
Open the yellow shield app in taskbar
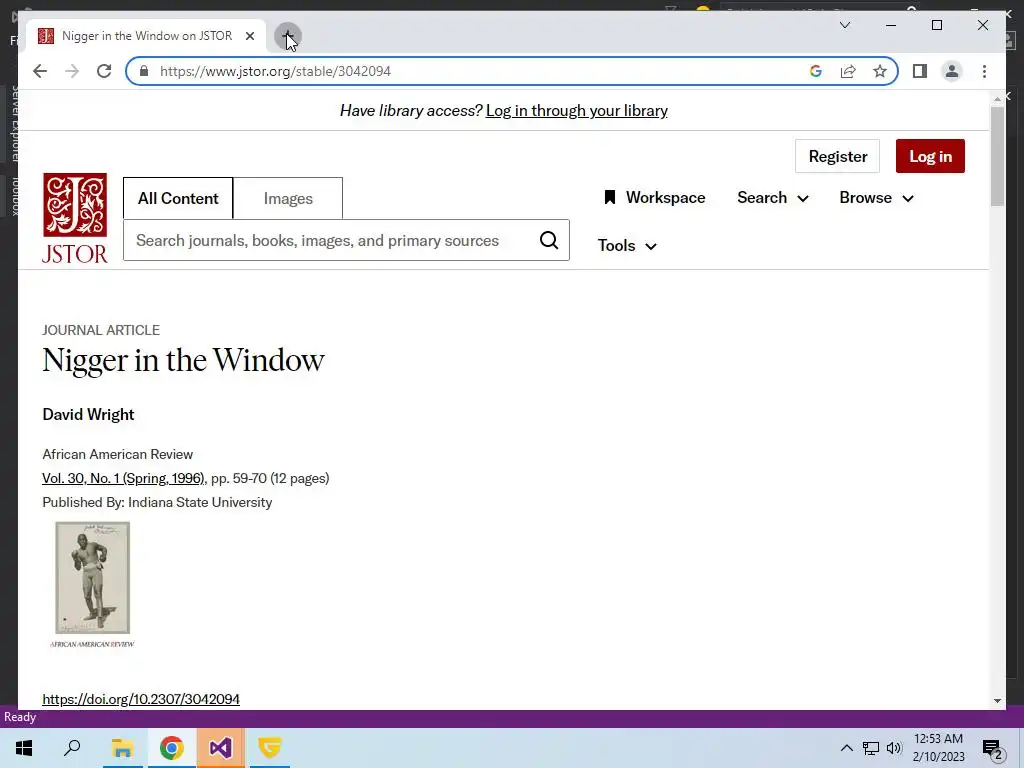(269, 748)
